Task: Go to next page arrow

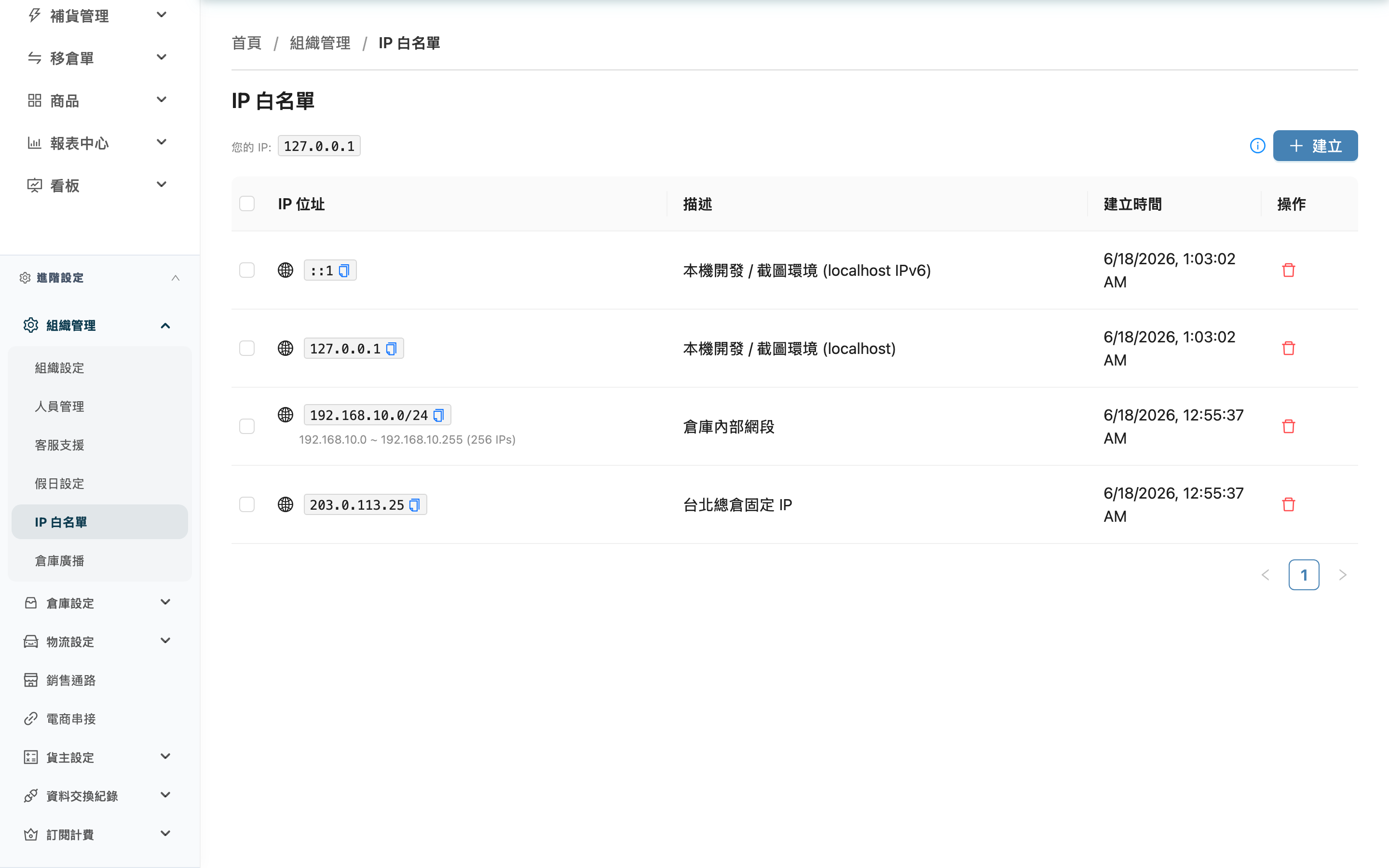Action: pyautogui.click(x=1343, y=575)
